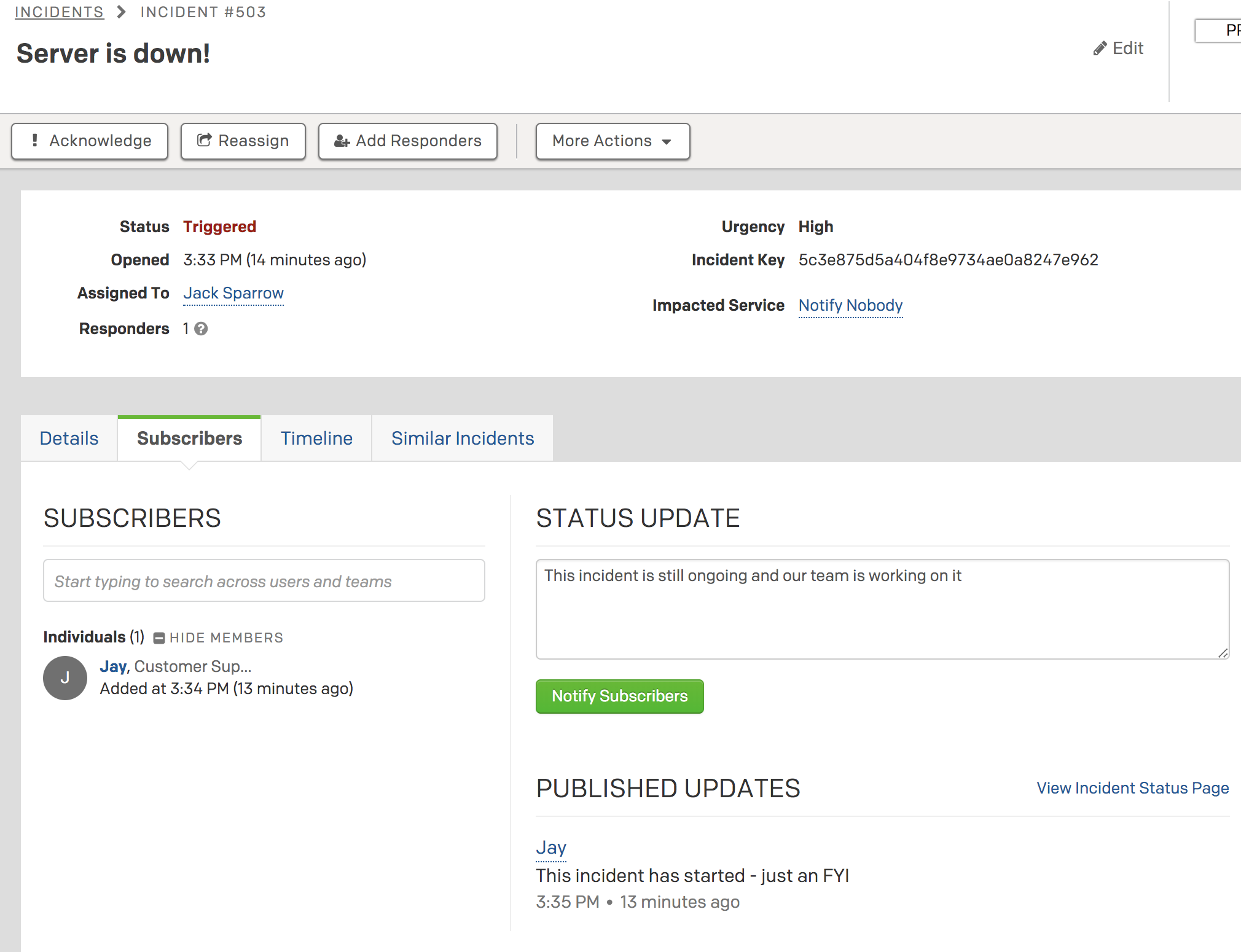
Task: Select the Similar Incidents tab
Action: [x=463, y=439]
